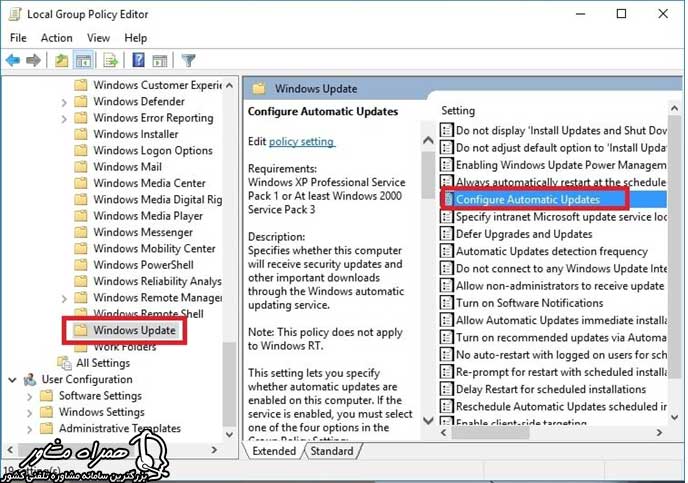Click the policy setting link

[x=301, y=142]
